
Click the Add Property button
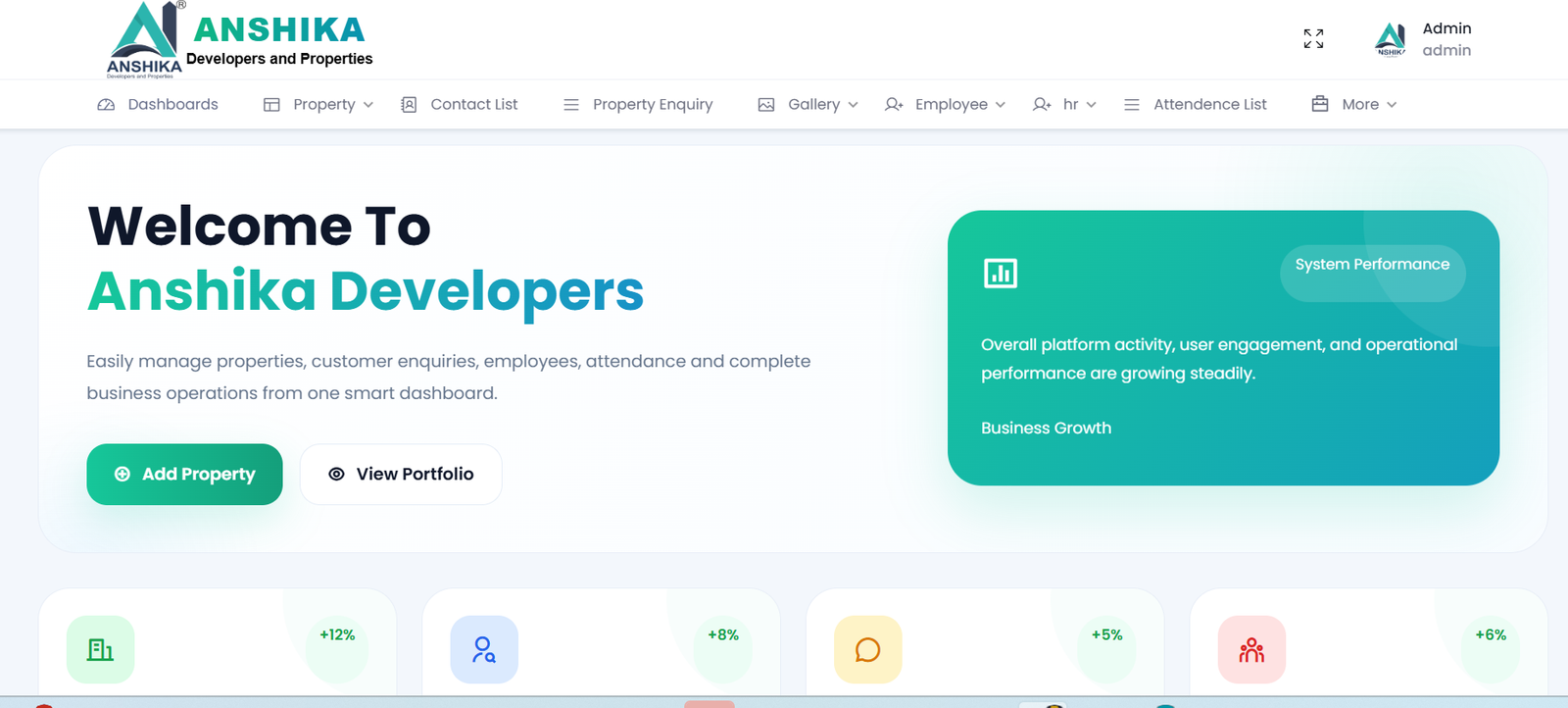(184, 475)
